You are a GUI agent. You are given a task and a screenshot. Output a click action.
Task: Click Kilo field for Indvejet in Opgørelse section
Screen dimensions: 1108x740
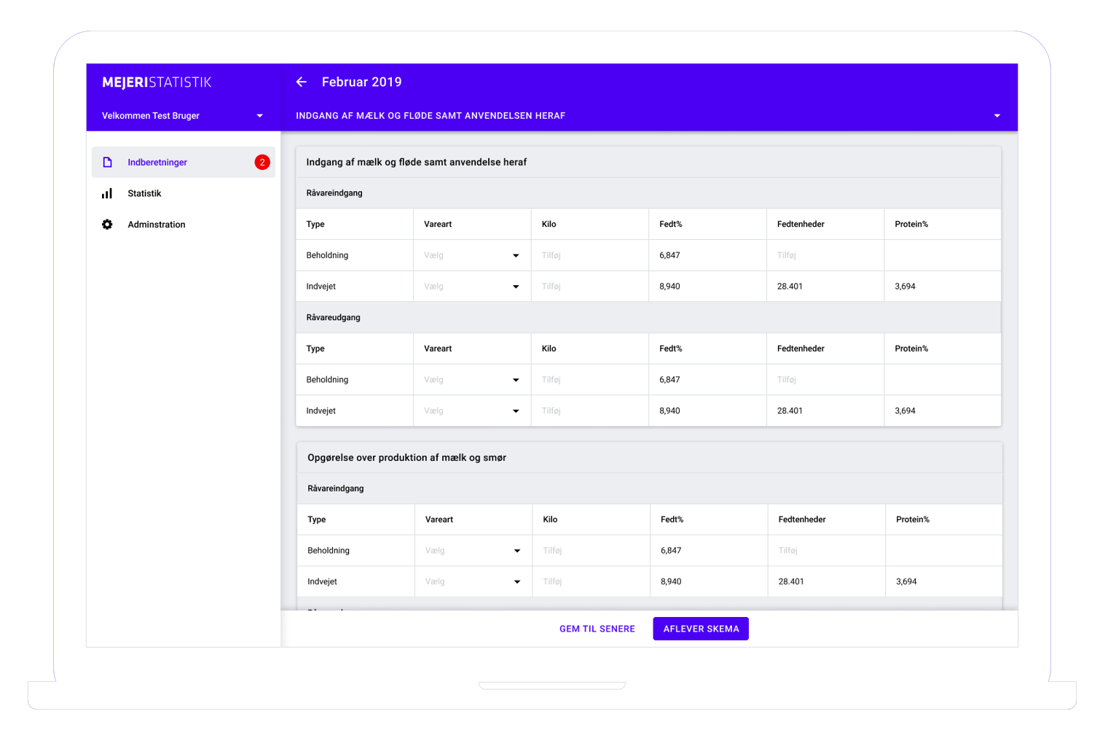click(x=591, y=582)
